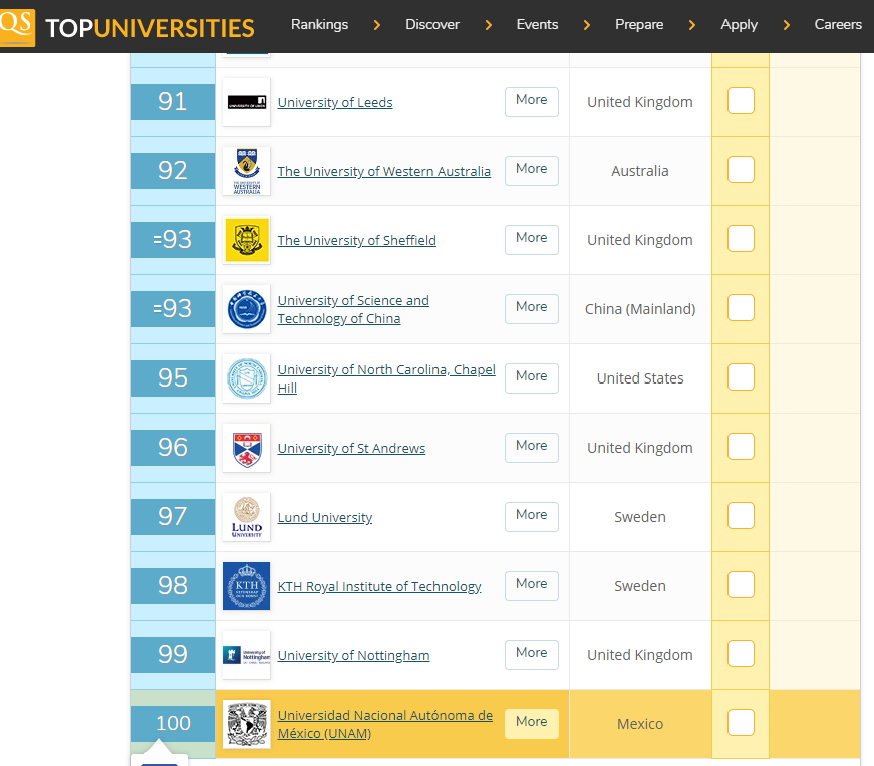Open the Apply menu
The width and height of the screenshot is (874, 766).
click(x=739, y=25)
